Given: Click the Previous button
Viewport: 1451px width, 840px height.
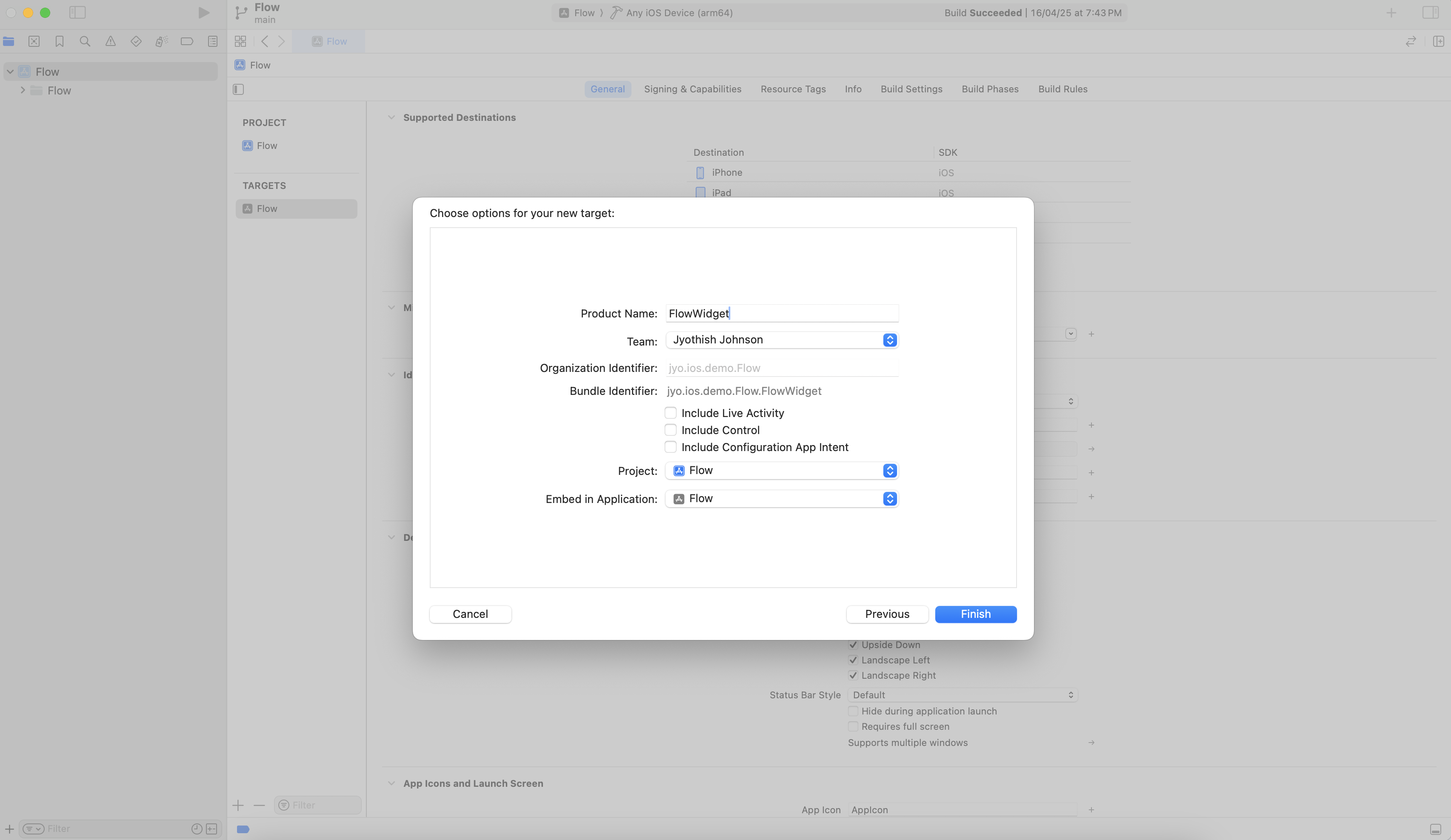Looking at the screenshot, I should [x=887, y=614].
